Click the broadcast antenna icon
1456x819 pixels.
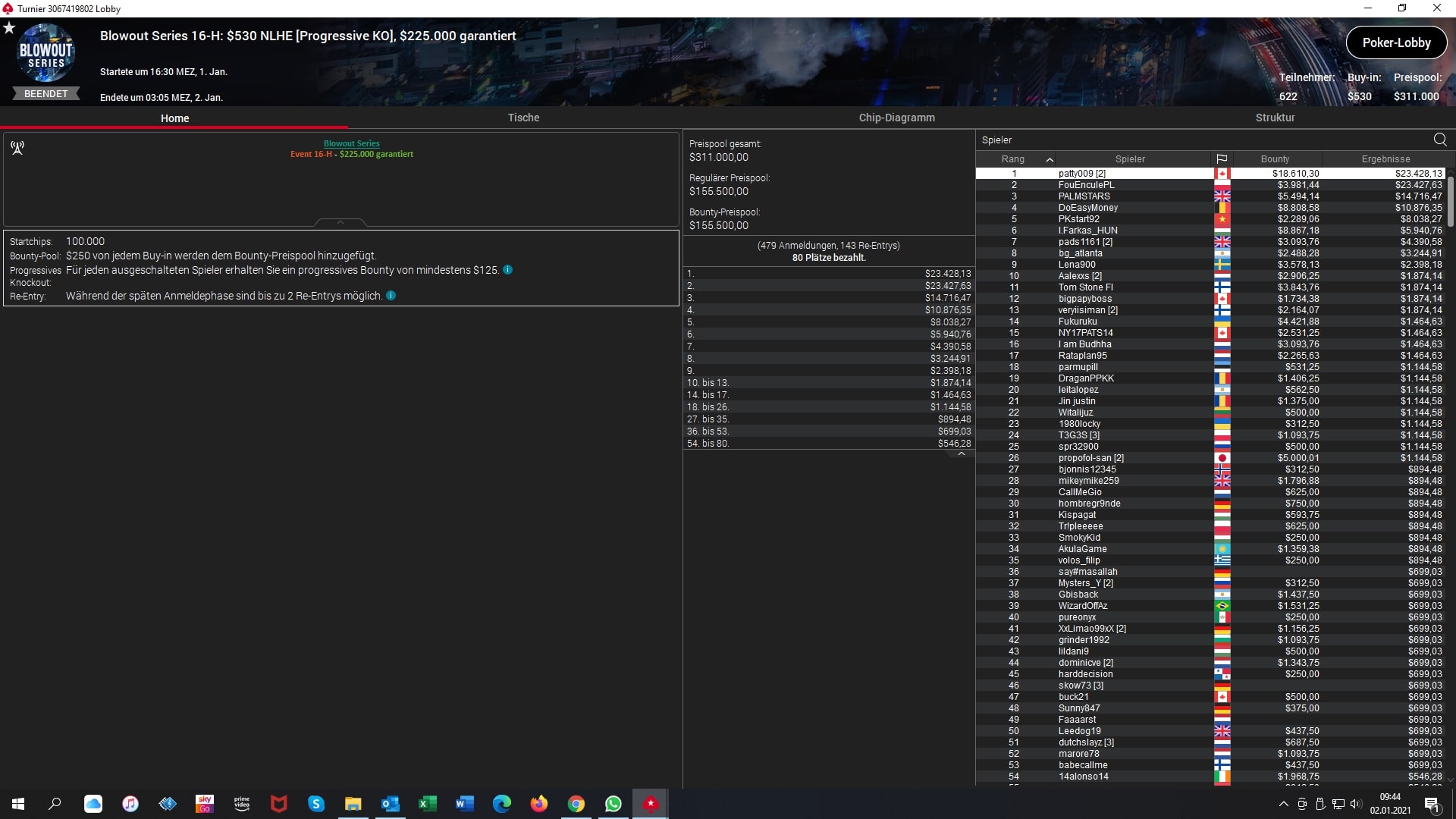tap(17, 147)
